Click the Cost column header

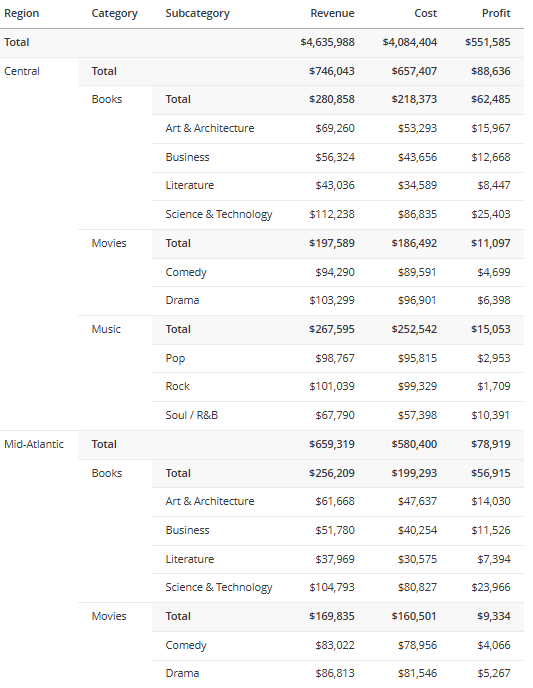426,13
